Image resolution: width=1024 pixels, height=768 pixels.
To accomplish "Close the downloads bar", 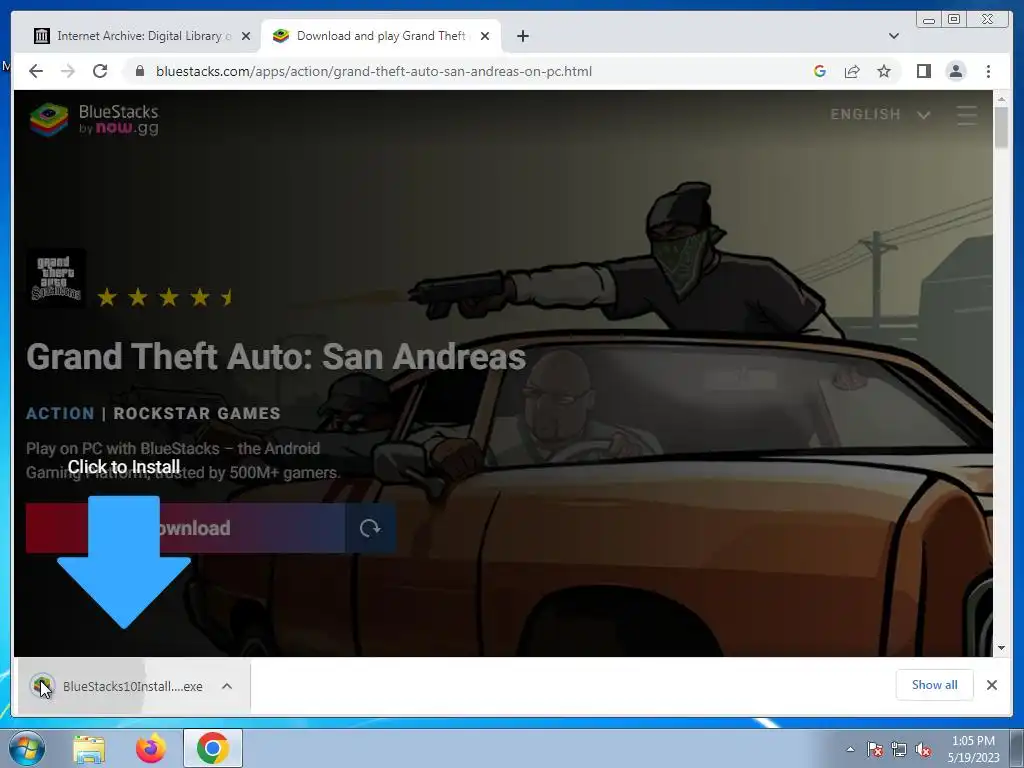I will click(x=991, y=684).
